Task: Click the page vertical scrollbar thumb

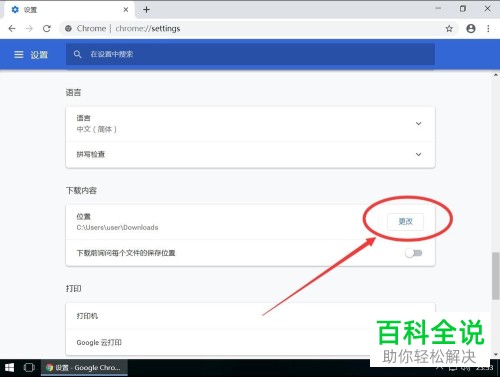Action: (496, 276)
